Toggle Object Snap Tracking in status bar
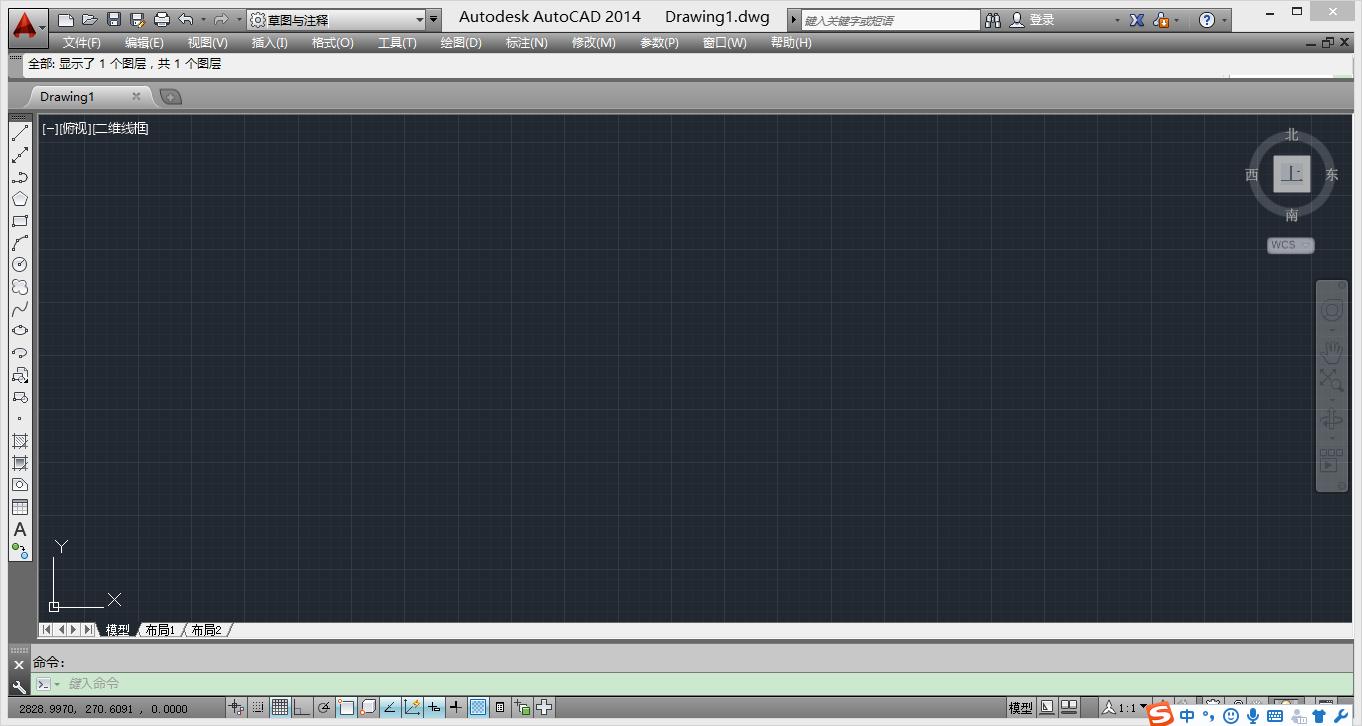This screenshot has width=1362, height=726. pos(390,708)
